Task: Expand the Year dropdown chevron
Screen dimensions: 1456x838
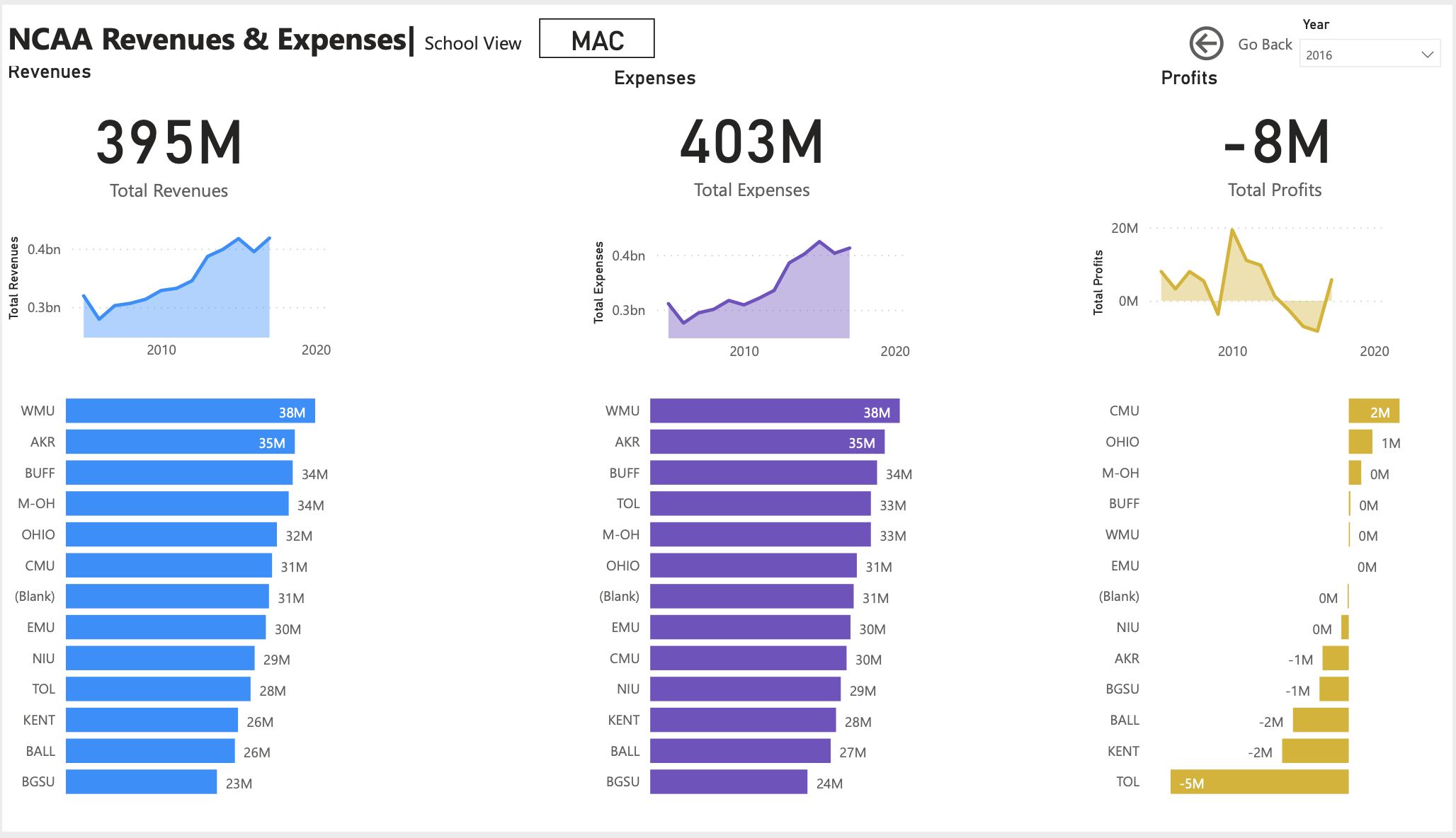Action: click(x=1426, y=53)
